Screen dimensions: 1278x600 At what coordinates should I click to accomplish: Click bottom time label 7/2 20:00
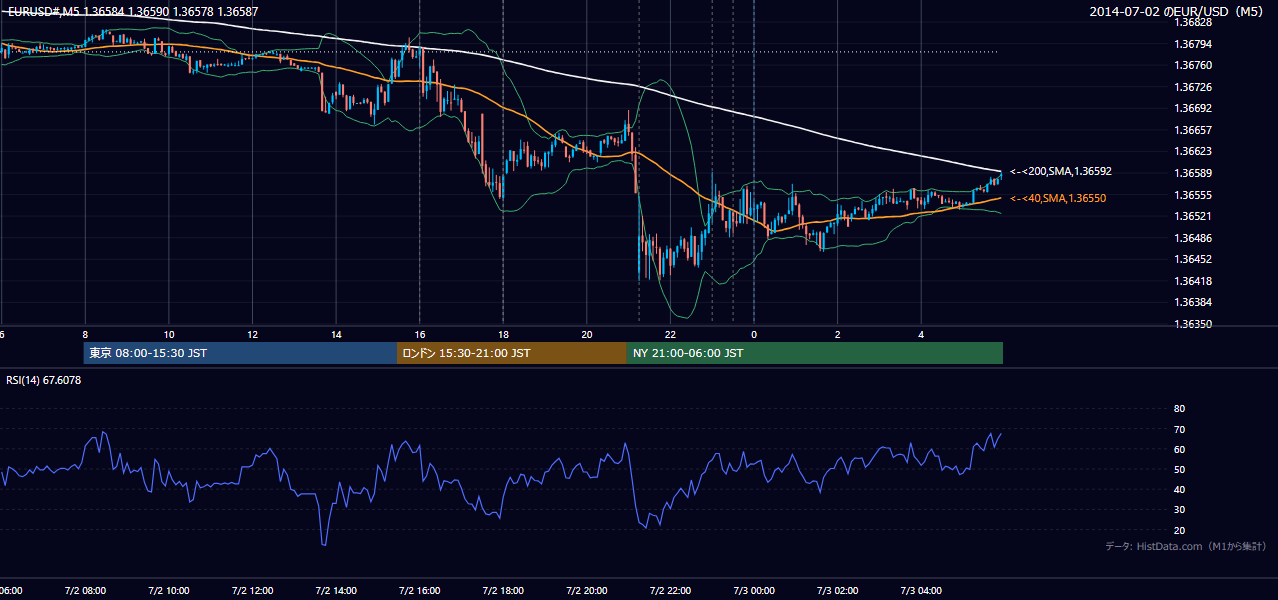click(586, 590)
